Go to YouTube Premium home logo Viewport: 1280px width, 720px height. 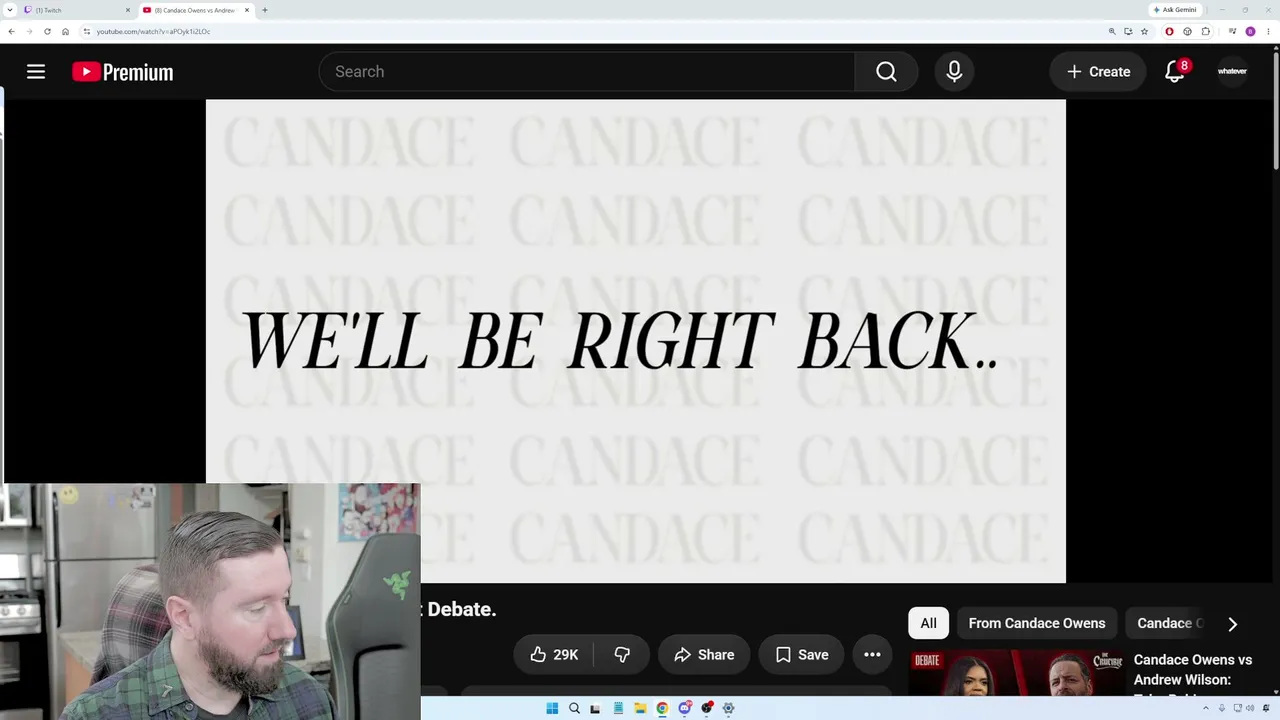coord(123,72)
